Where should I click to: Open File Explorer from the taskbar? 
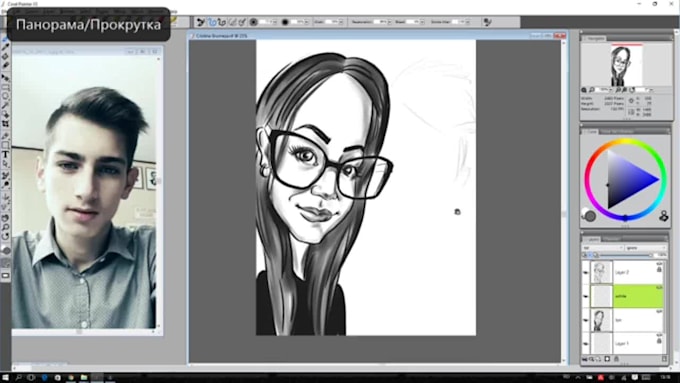click(x=83, y=378)
